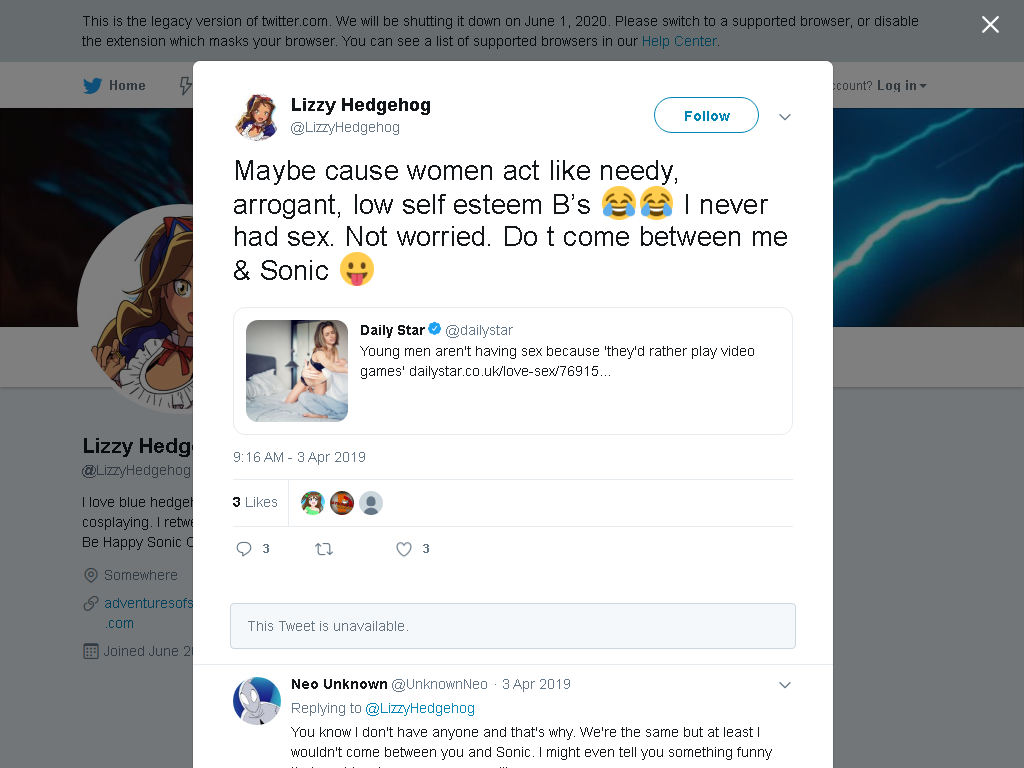Click the third liker's default avatar
Image resolution: width=1024 pixels, height=768 pixels.
(x=371, y=503)
